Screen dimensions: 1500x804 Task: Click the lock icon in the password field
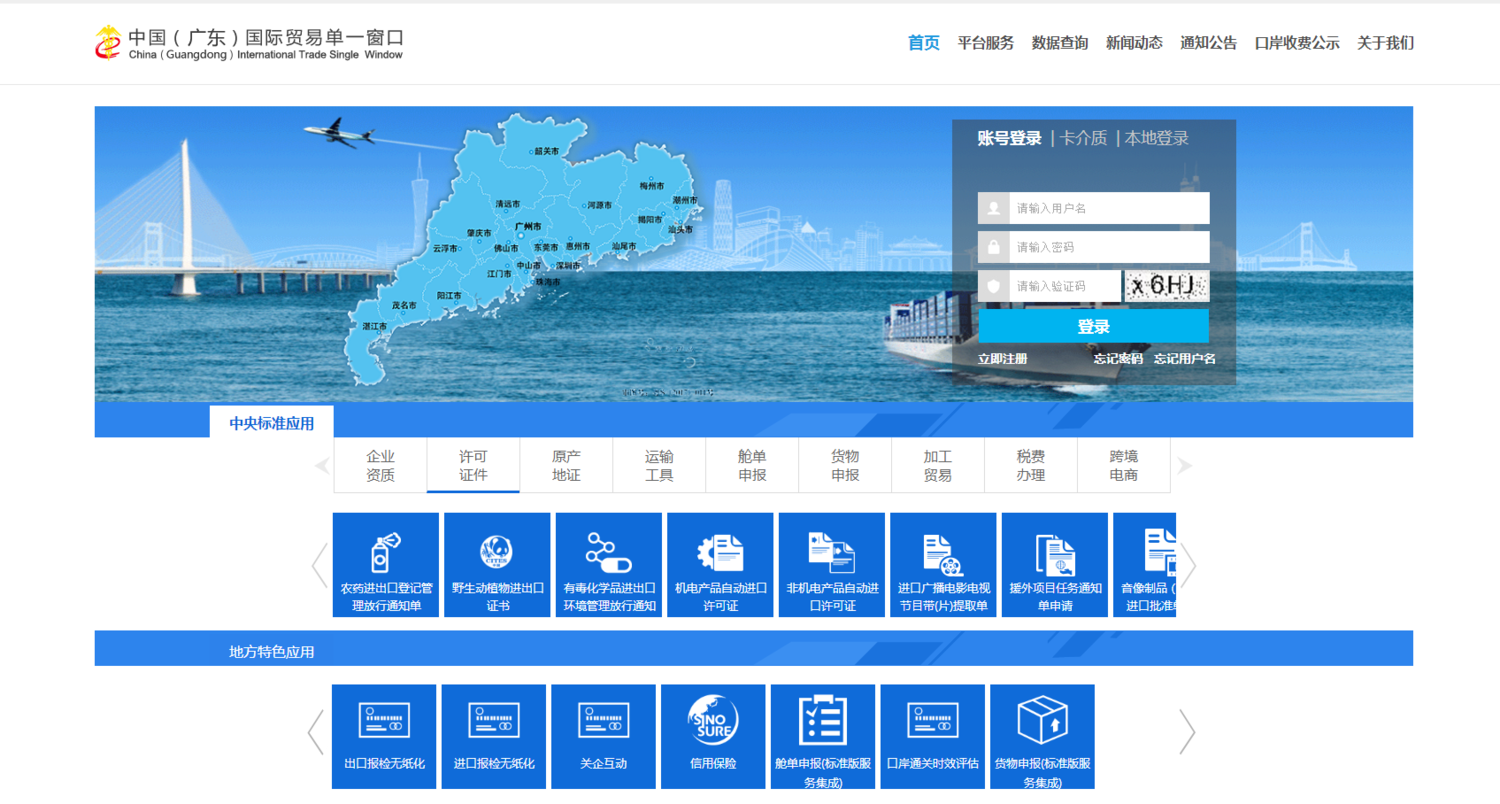coord(994,247)
